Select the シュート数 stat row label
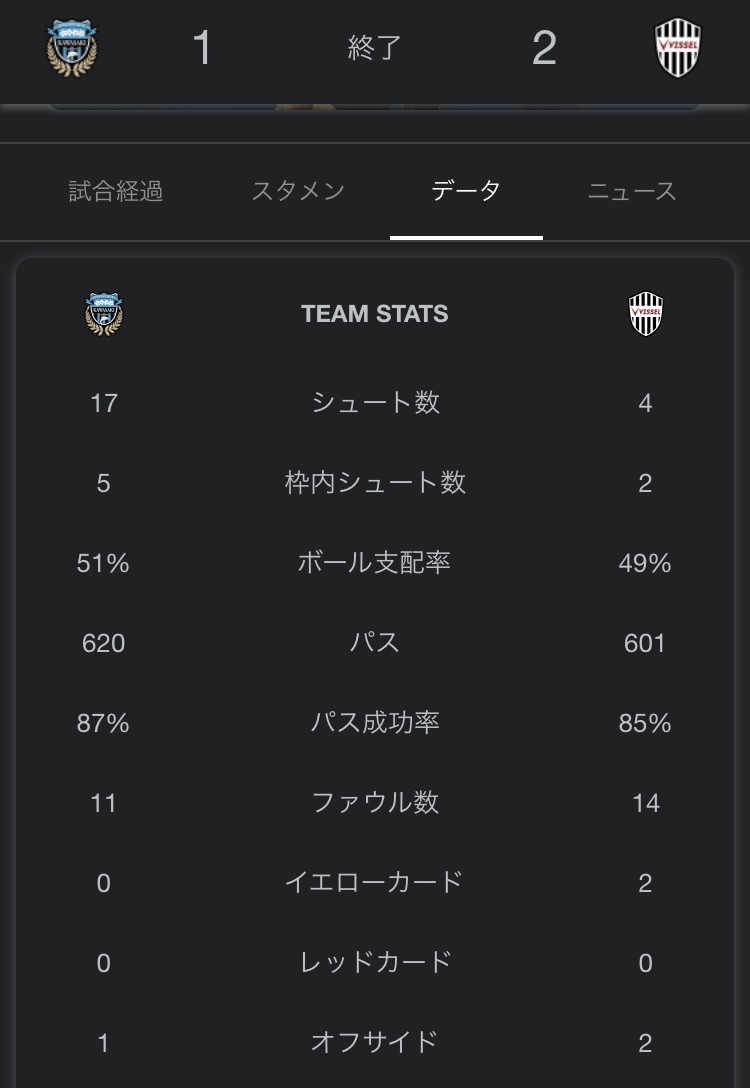This screenshot has width=750, height=1088. pos(375,402)
